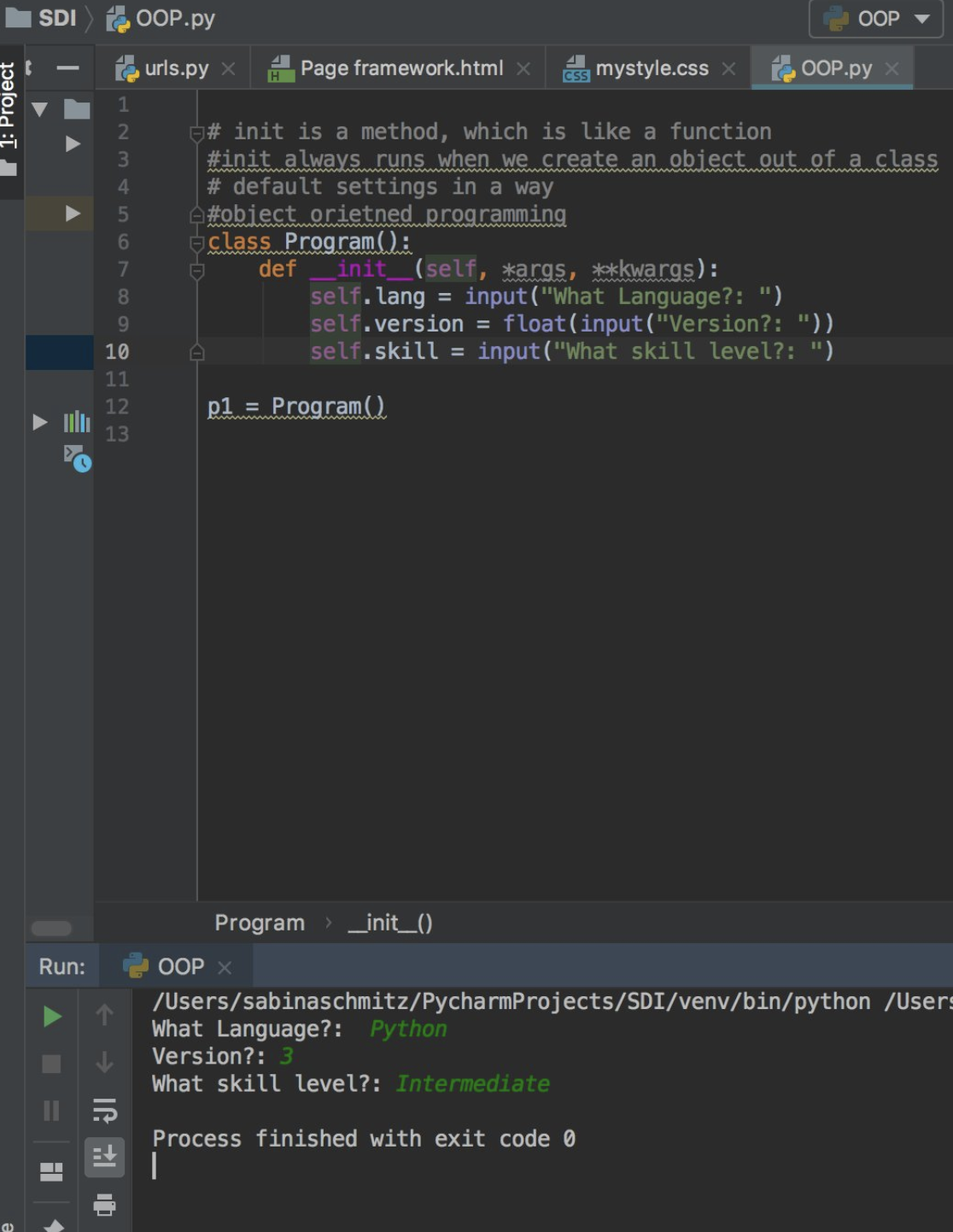Click the Python icon on the Run OOP tab
Viewport: 953px width, 1232px height.
136,966
